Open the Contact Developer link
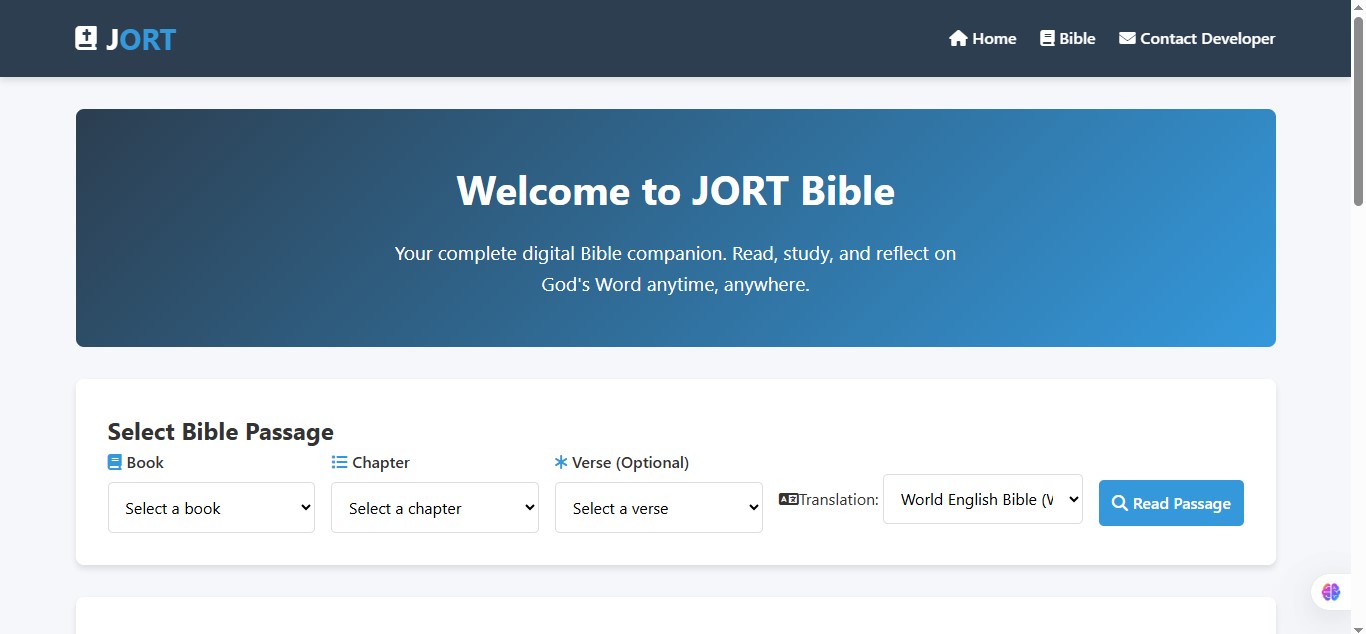Image resolution: width=1366 pixels, height=634 pixels. (x=1207, y=38)
